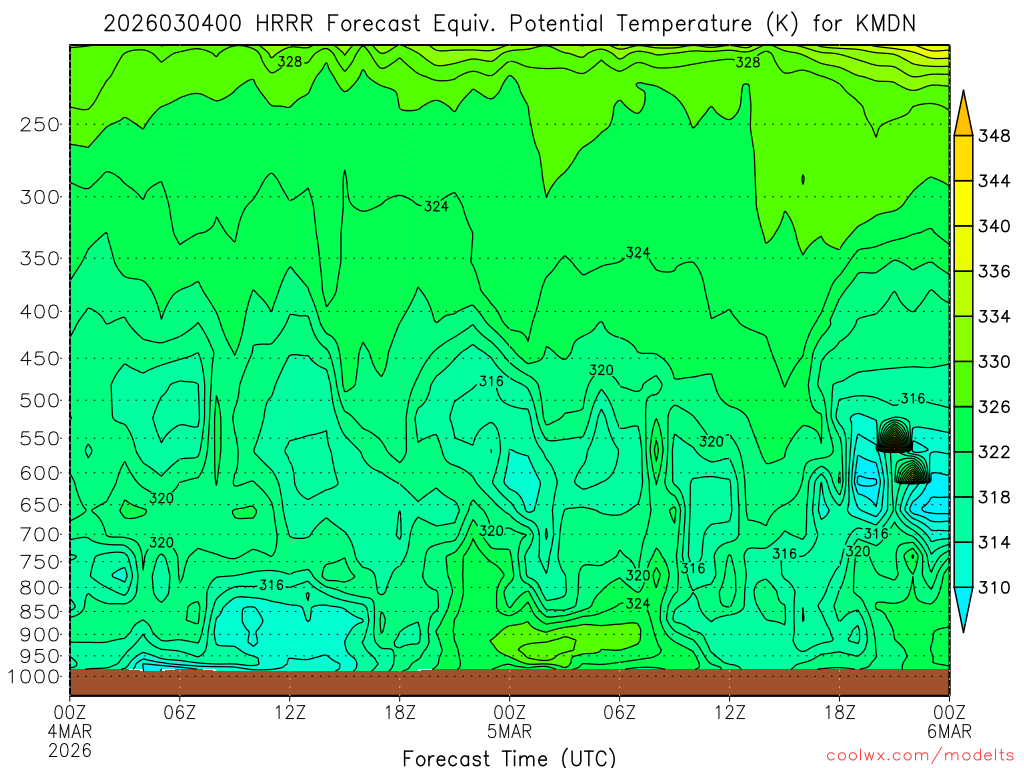Screen dimensions: 1024x768
Task: Click the 00Z tick label above 4MAR
Action: coord(69,712)
